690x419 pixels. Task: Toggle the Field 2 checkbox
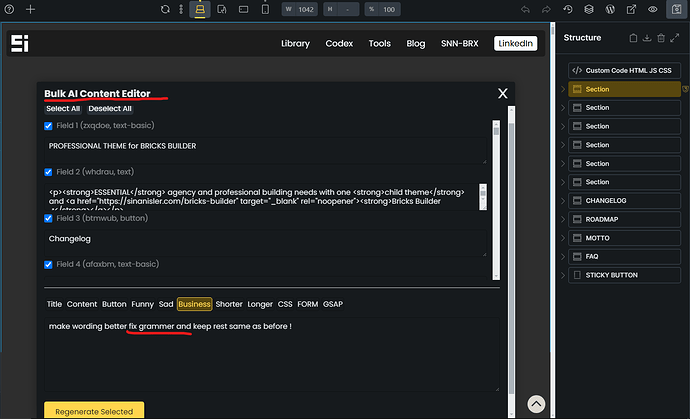[x=48, y=172]
